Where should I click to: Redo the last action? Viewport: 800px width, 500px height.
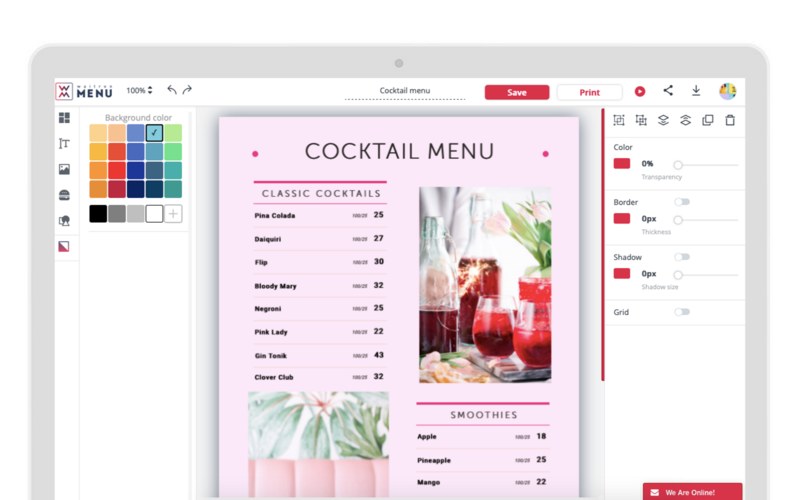(x=187, y=90)
